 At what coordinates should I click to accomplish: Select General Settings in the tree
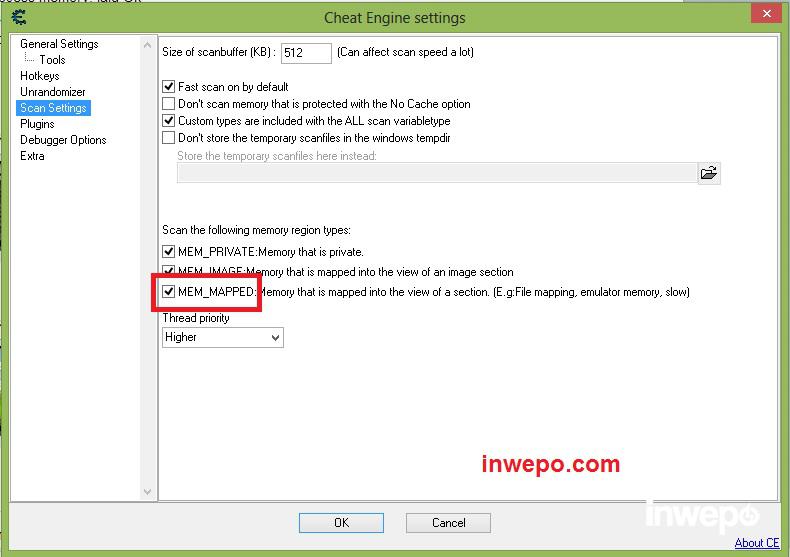click(x=59, y=44)
